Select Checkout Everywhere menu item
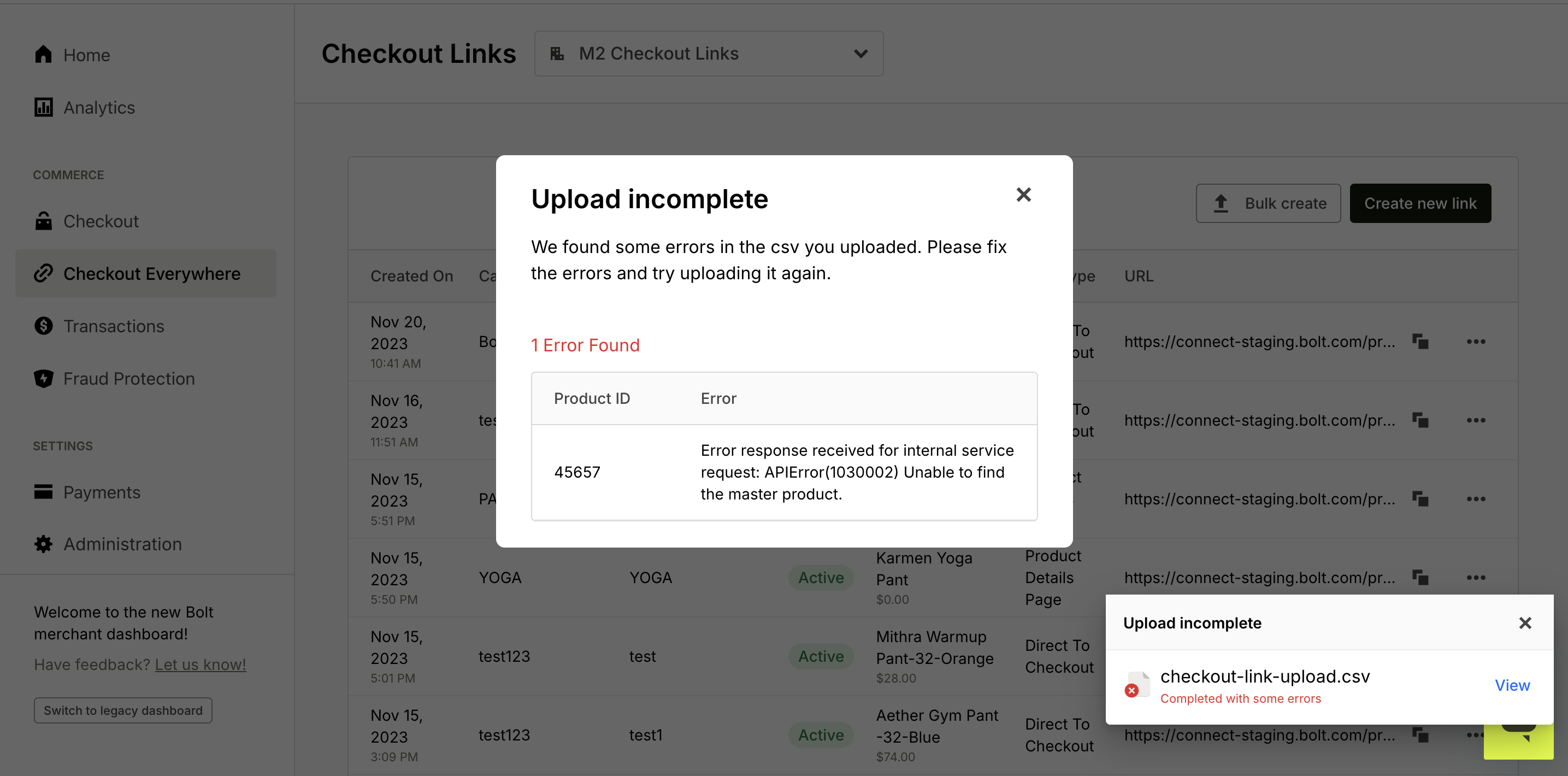The image size is (1568, 776). [145, 273]
